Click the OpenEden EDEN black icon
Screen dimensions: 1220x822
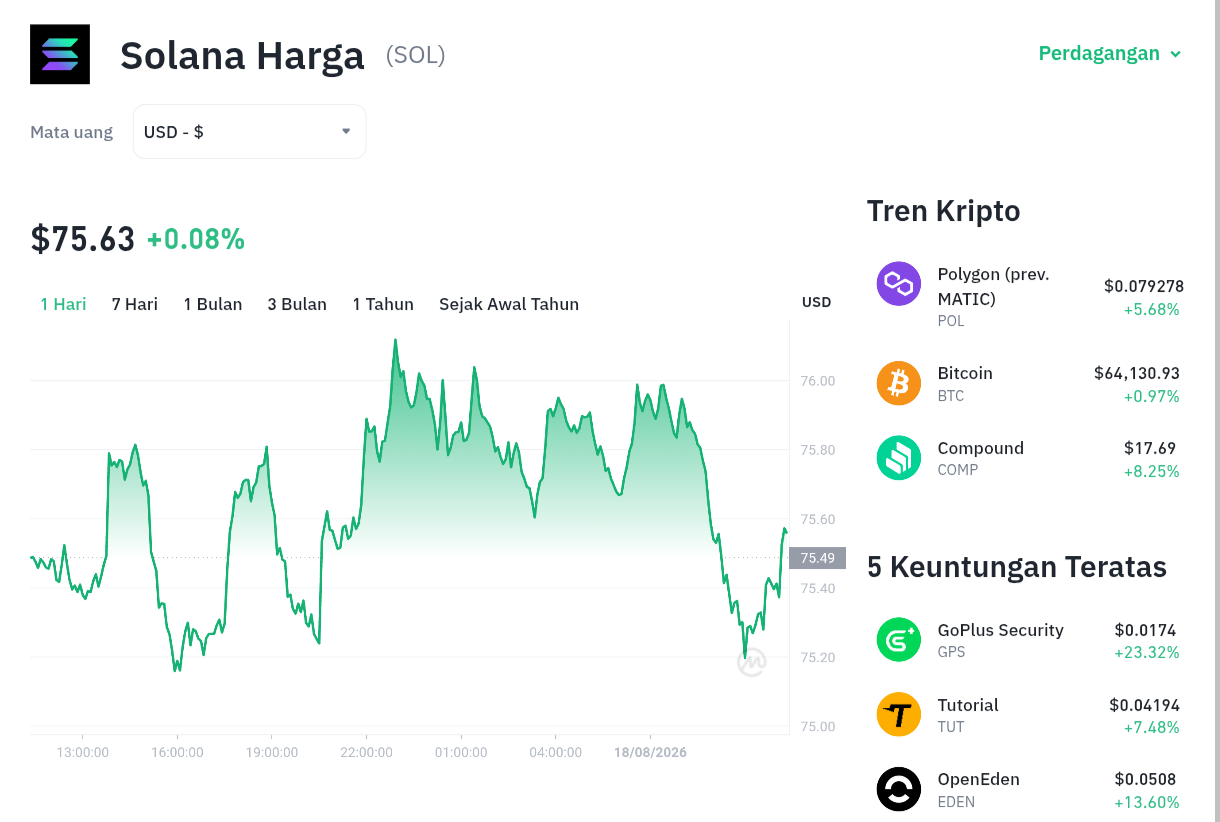[898, 789]
